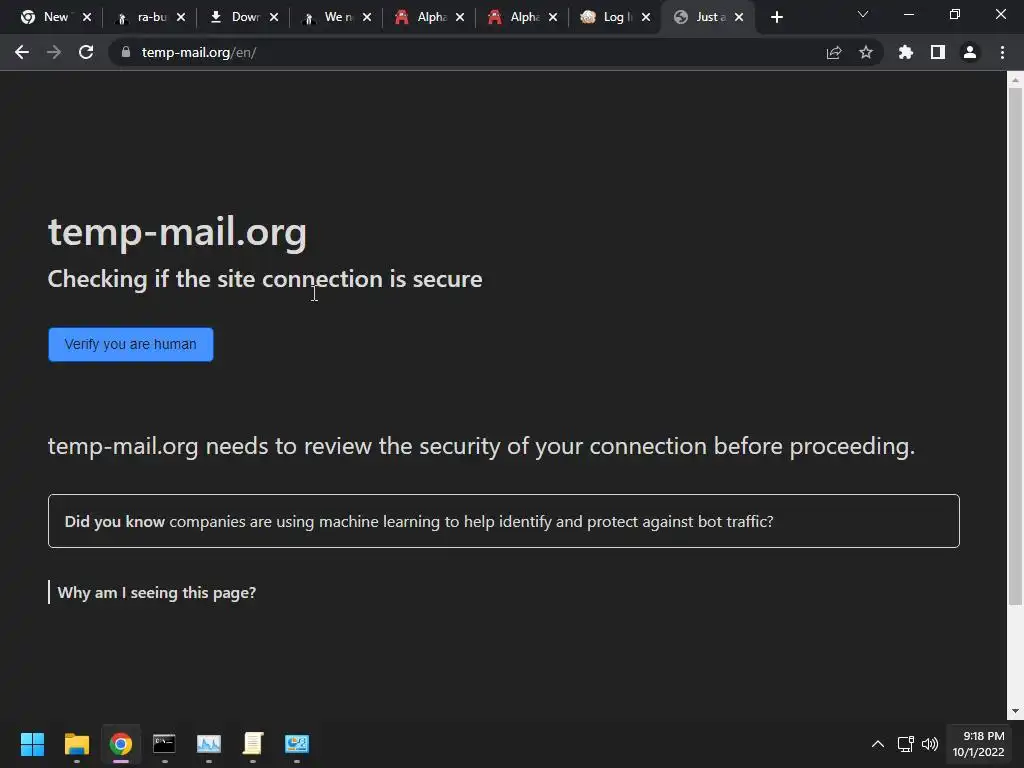Image resolution: width=1024 pixels, height=768 pixels.
Task: Open the terminal taskbar icon
Action: click(x=165, y=744)
